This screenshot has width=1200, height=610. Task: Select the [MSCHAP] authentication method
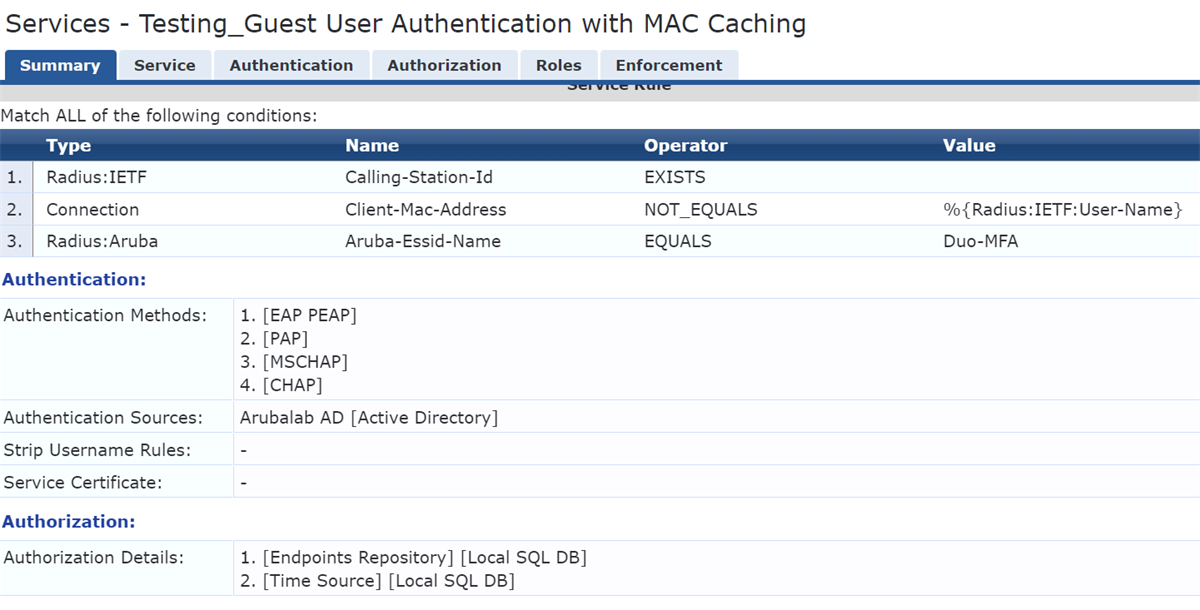[x=305, y=362]
